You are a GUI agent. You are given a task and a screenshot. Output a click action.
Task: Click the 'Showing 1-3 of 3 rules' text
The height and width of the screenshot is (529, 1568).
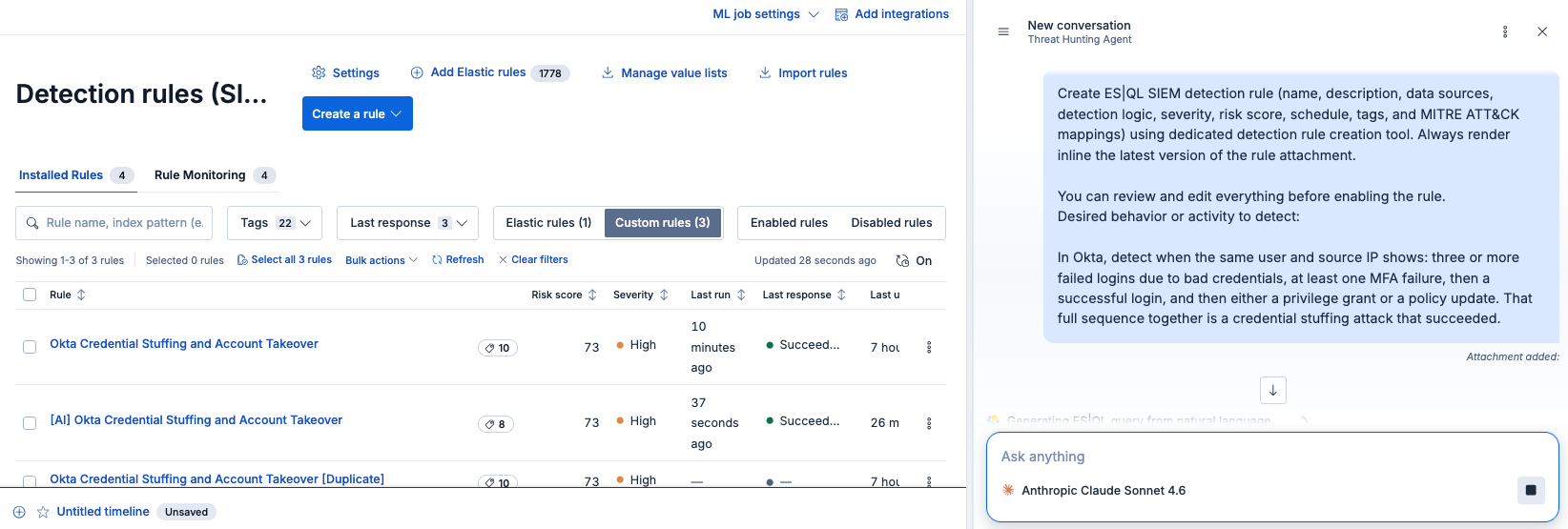70,260
